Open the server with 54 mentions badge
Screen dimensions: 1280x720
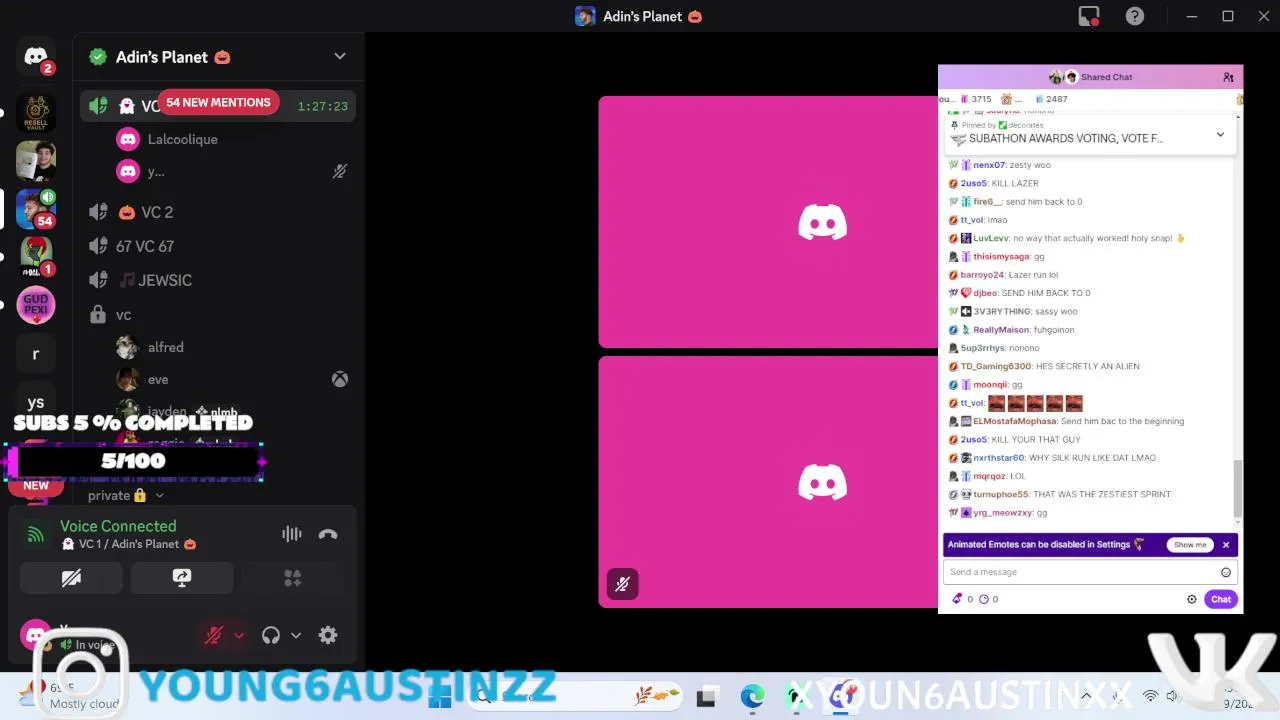coord(36,208)
